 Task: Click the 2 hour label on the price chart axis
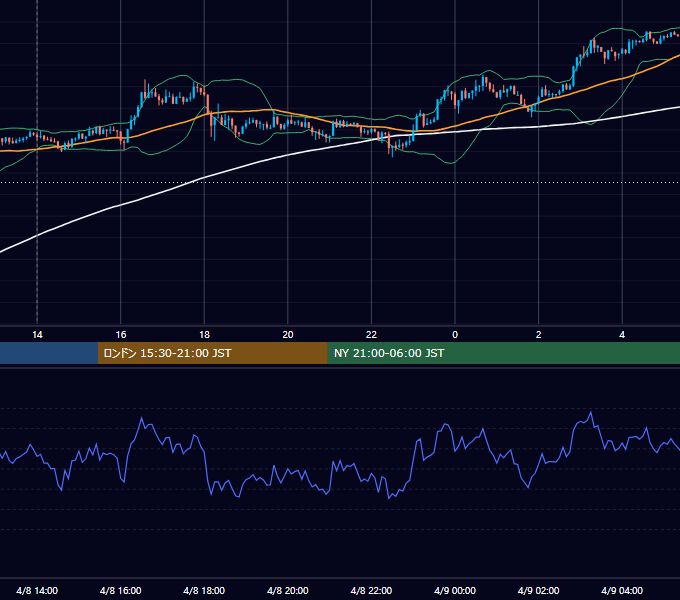(538, 335)
